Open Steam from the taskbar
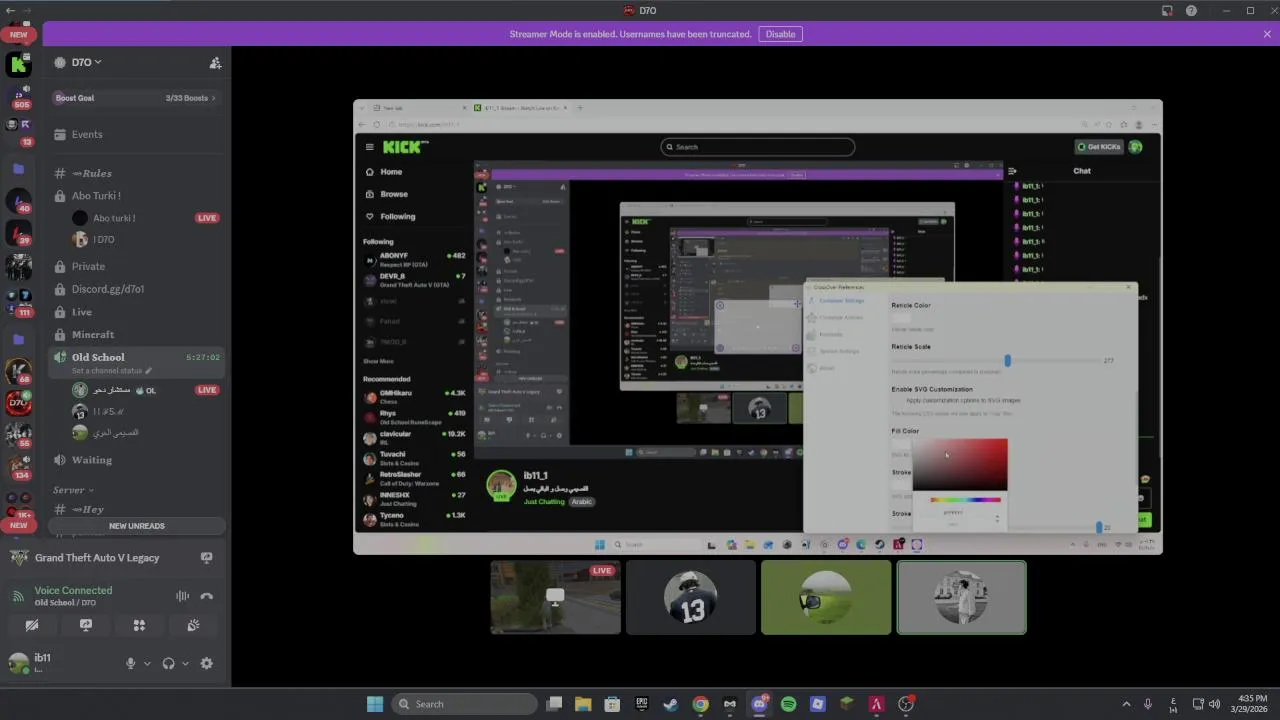Screen dimensions: 1280x720 [x=671, y=704]
